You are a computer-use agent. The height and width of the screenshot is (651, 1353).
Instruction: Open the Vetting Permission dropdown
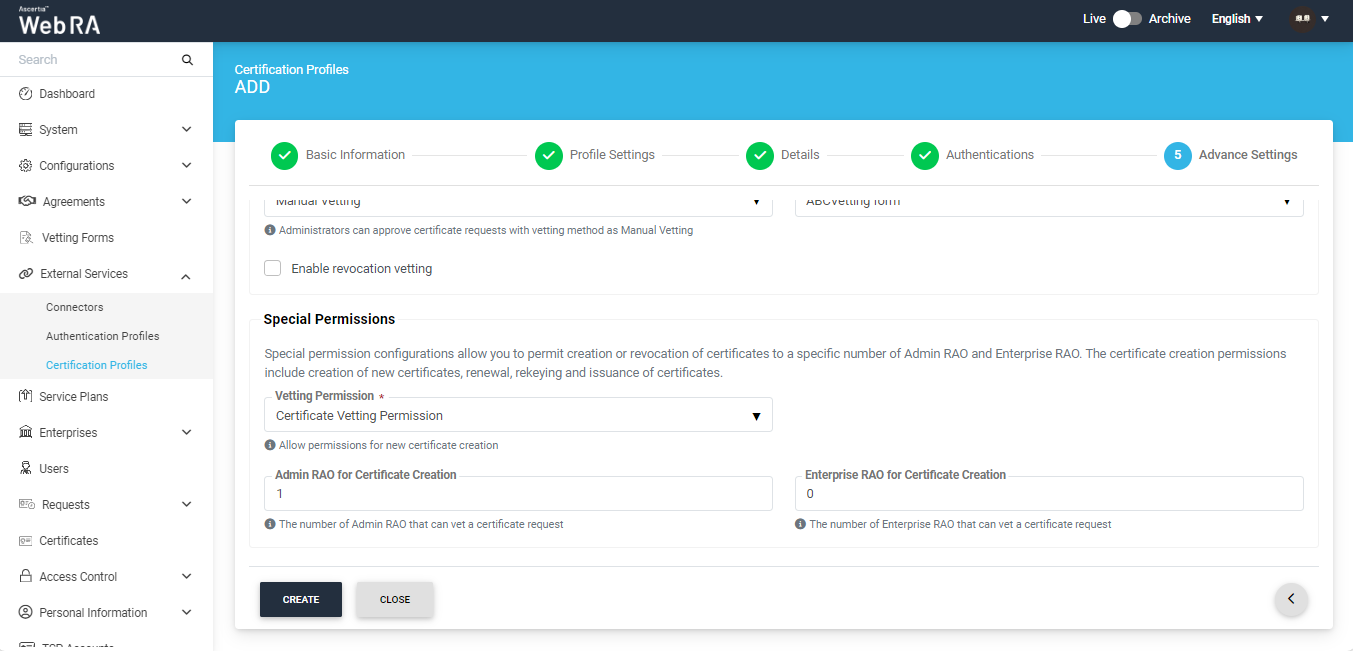coord(517,416)
